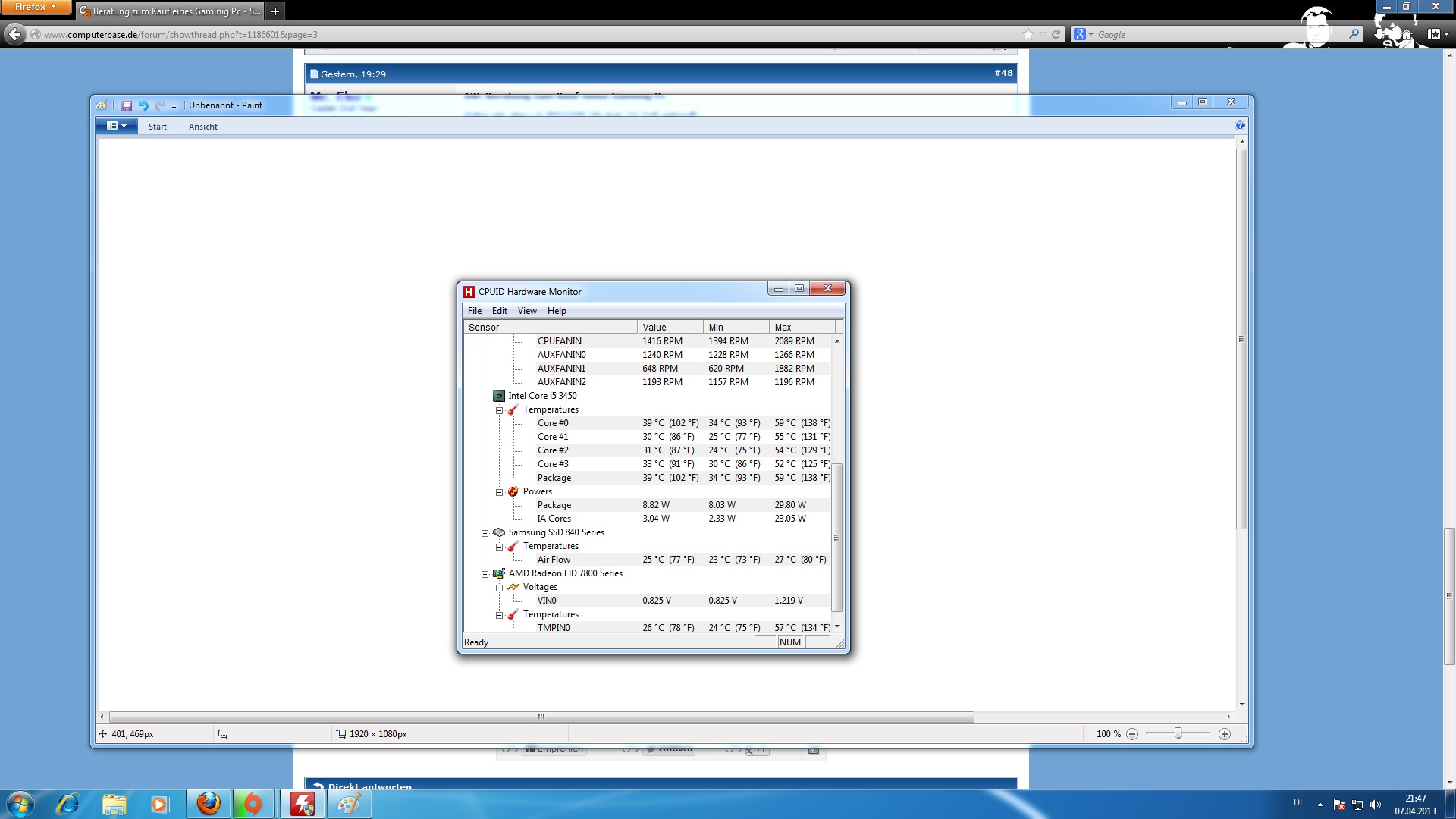
Task: Click the zoom out minus button in Paint
Action: click(x=1132, y=734)
